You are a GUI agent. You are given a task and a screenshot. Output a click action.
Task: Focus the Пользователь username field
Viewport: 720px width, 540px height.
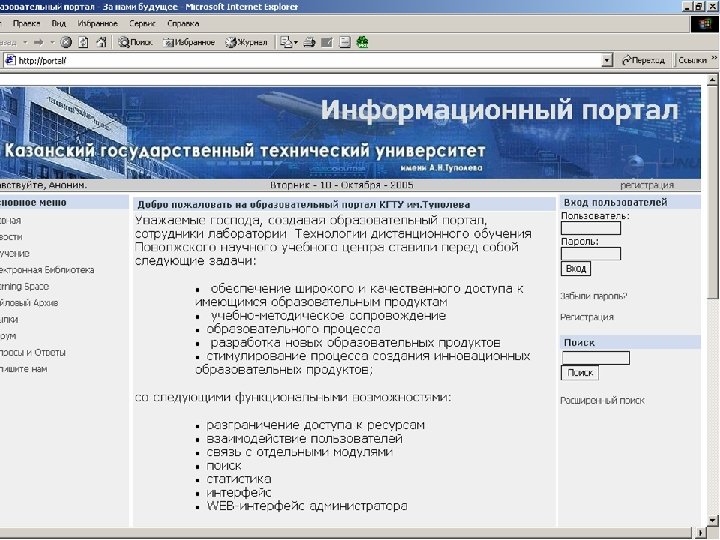pyautogui.click(x=591, y=228)
